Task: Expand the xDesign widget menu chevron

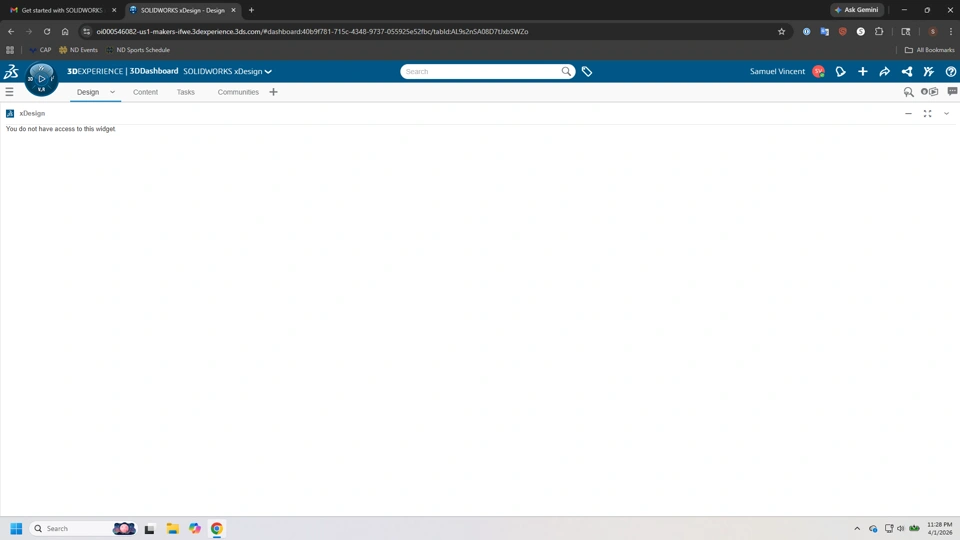Action: coord(947,113)
